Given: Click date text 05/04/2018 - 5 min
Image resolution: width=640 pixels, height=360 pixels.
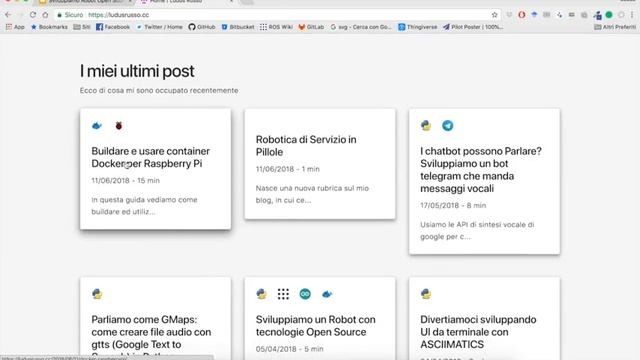Looking at the screenshot, I should pyautogui.click(x=289, y=349).
